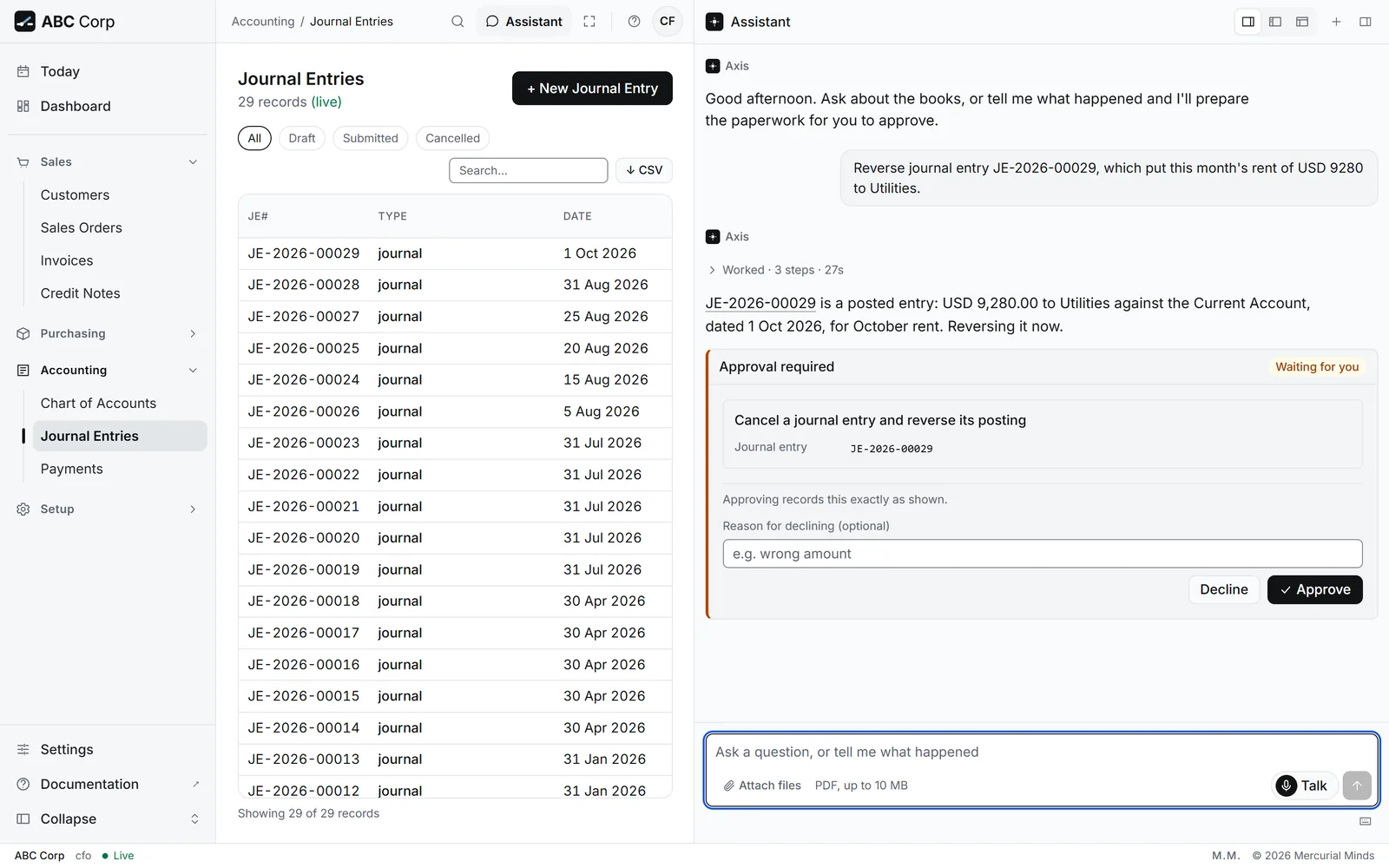Click the microphone icon in Talk
This screenshot has width=1389, height=868.
click(1287, 786)
